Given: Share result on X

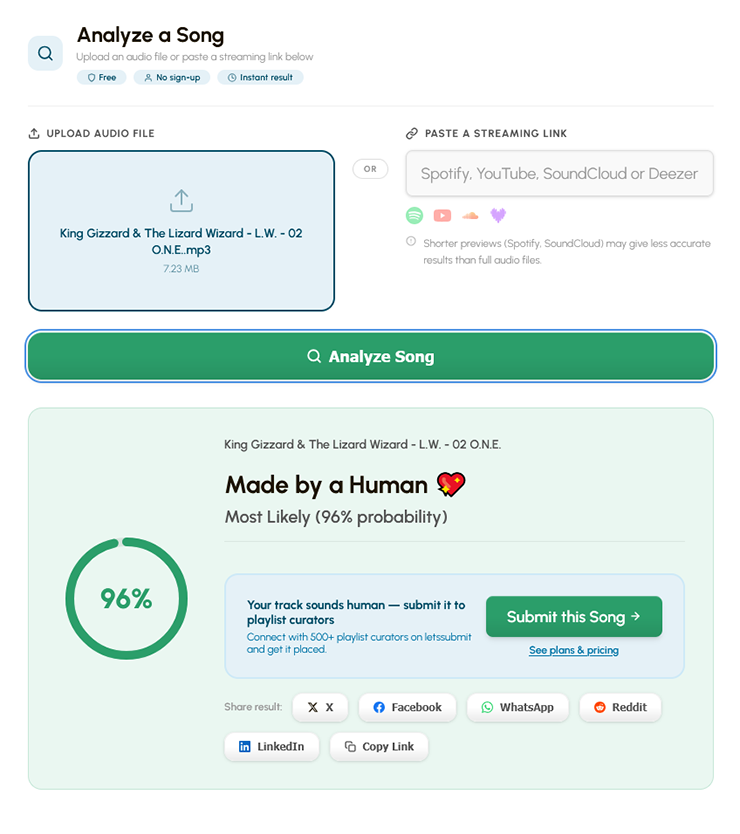Looking at the screenshot, I should (320, 707).
